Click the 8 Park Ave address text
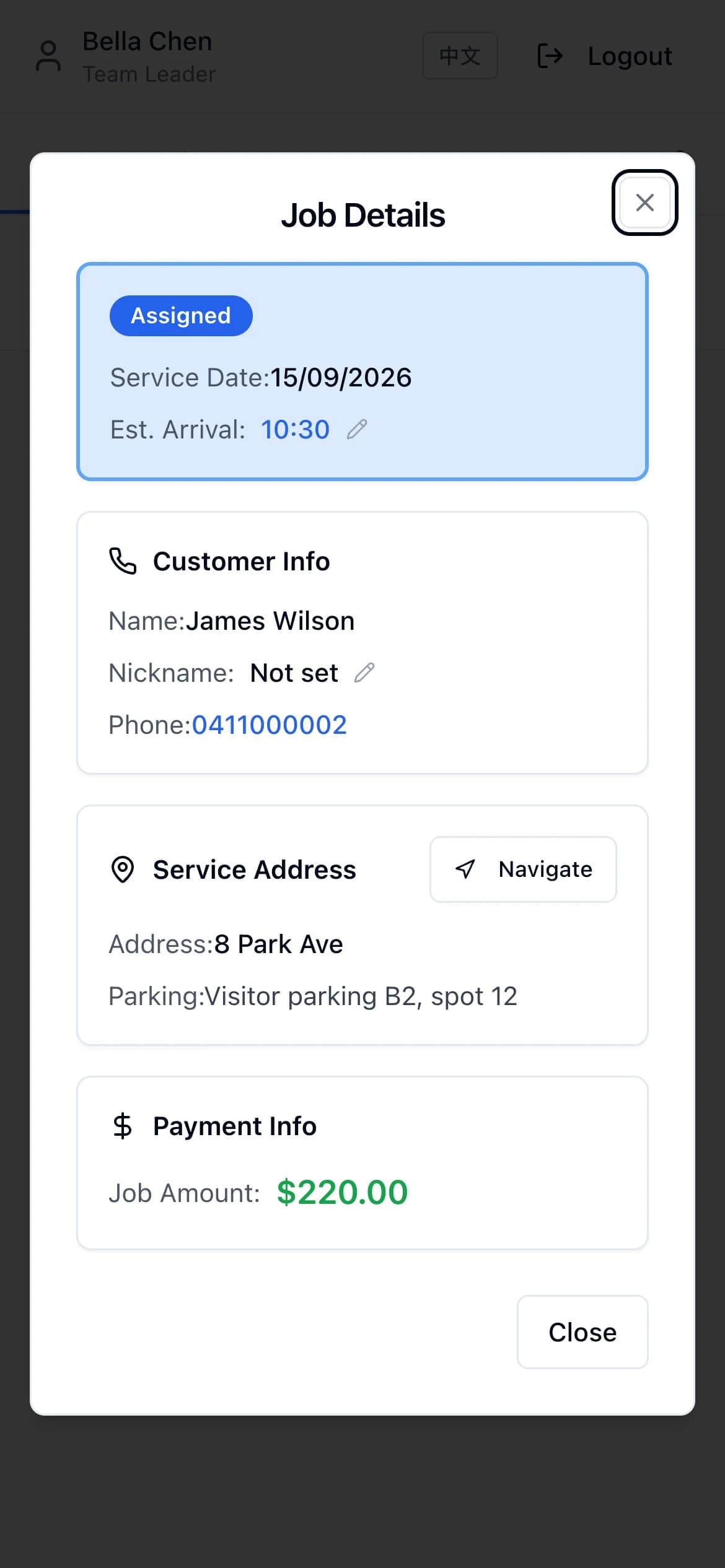 (x=278, y=944)
